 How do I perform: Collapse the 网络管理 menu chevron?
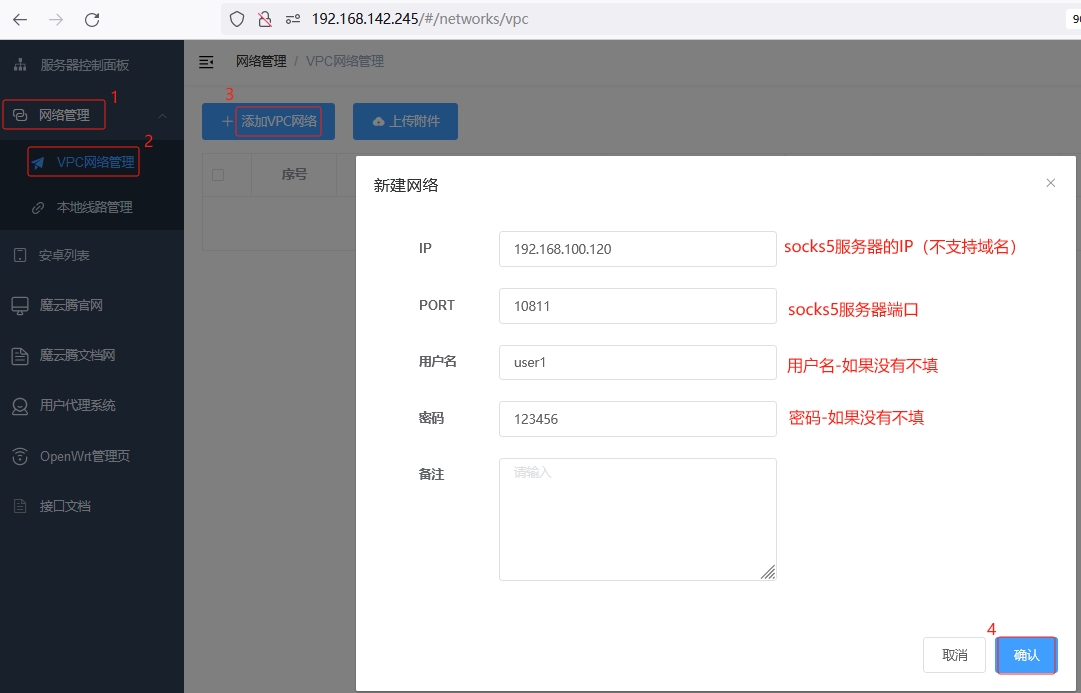(163, 116)
